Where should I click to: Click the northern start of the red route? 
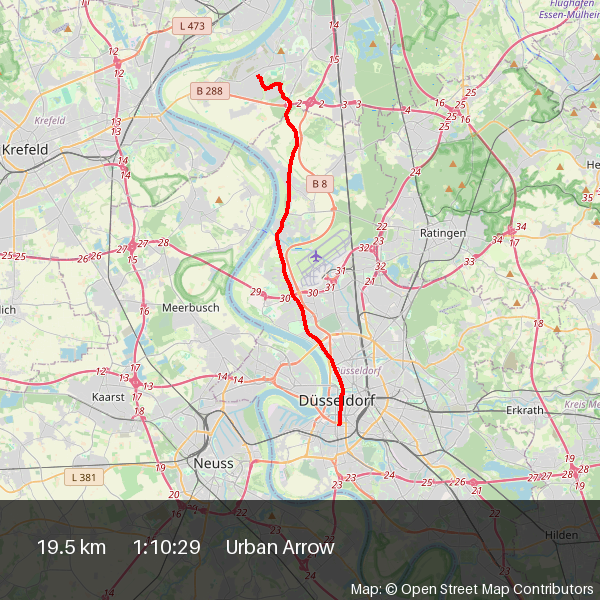coord(259,77)
